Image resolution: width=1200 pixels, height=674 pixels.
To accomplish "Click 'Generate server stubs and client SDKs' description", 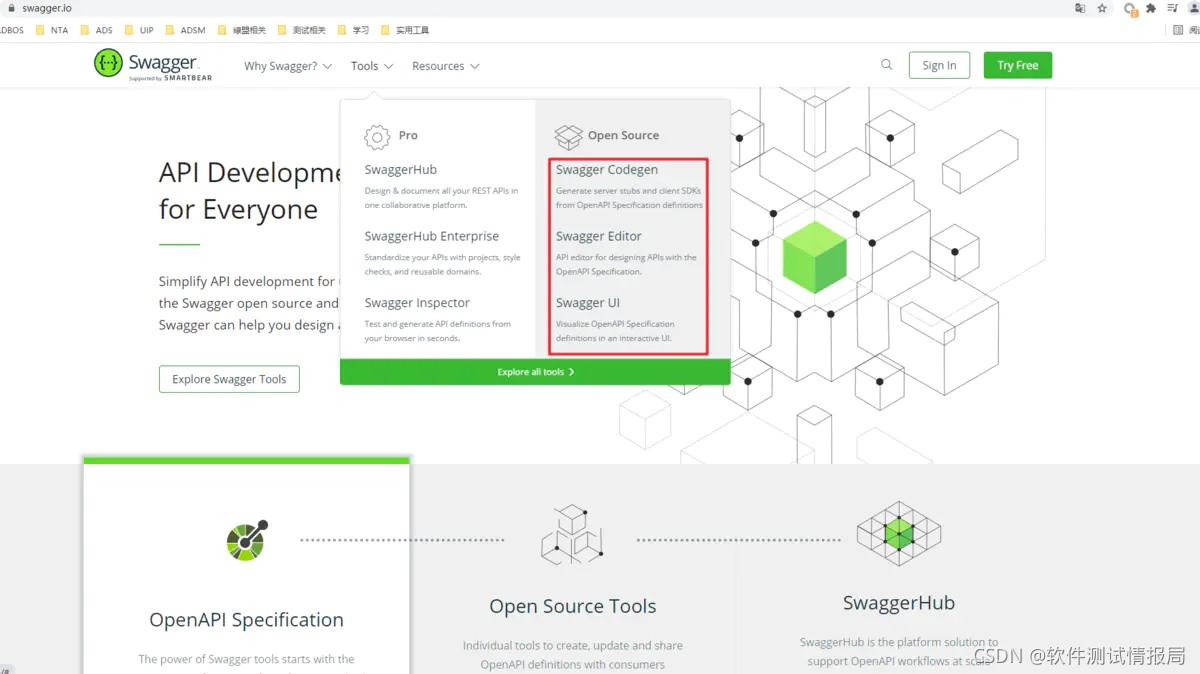I will (x=629, y=198).
